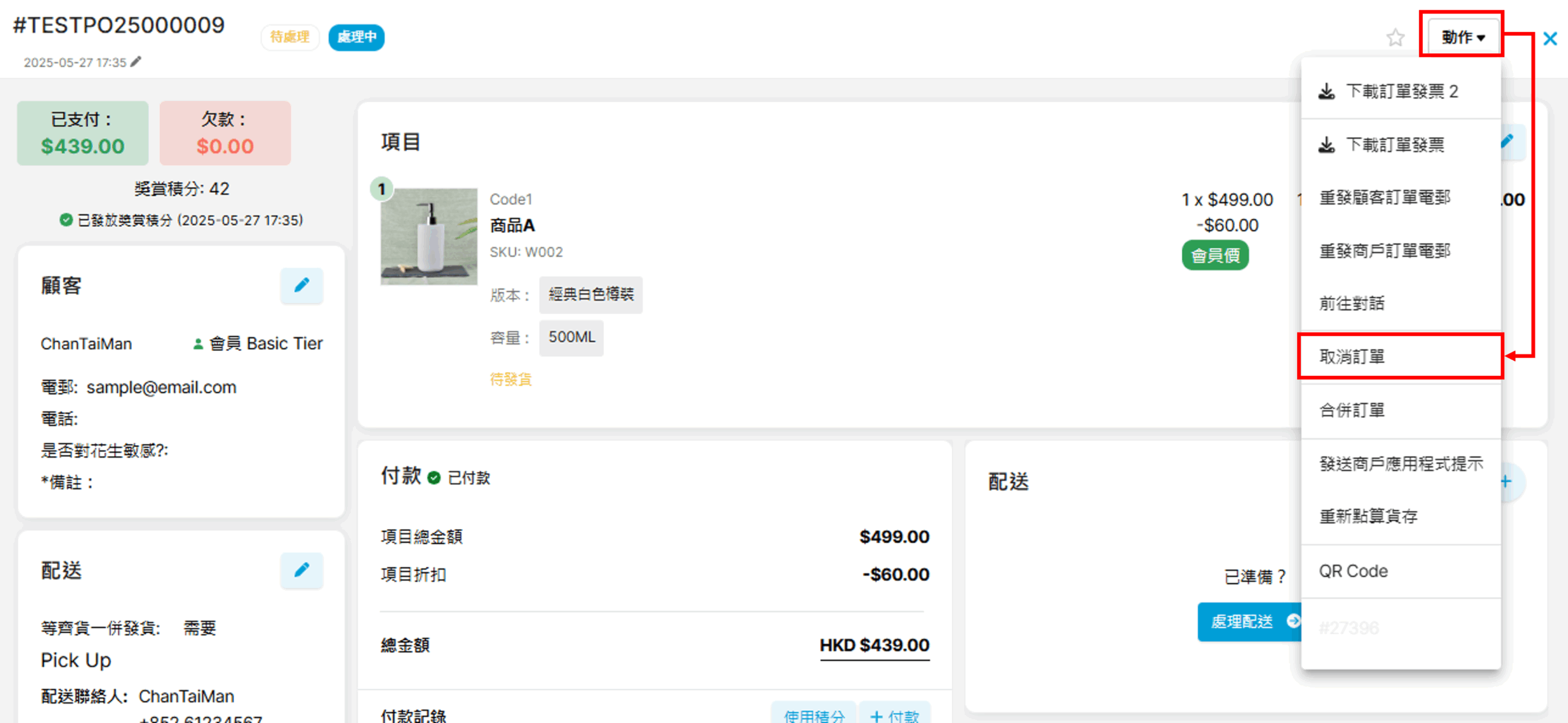Click download icon for 下載訂單發票 2
The height and width of the screenshot is (723, 1568).
coord(1327,92)
